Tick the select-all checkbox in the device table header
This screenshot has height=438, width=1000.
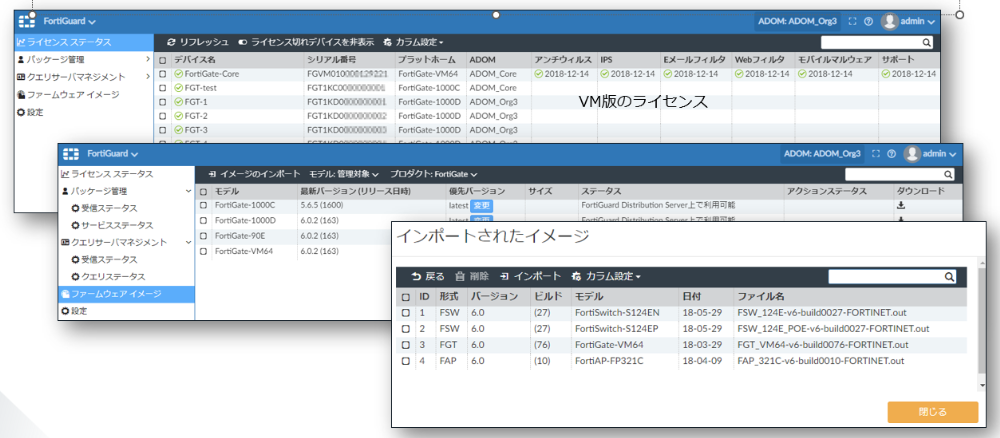163,60
